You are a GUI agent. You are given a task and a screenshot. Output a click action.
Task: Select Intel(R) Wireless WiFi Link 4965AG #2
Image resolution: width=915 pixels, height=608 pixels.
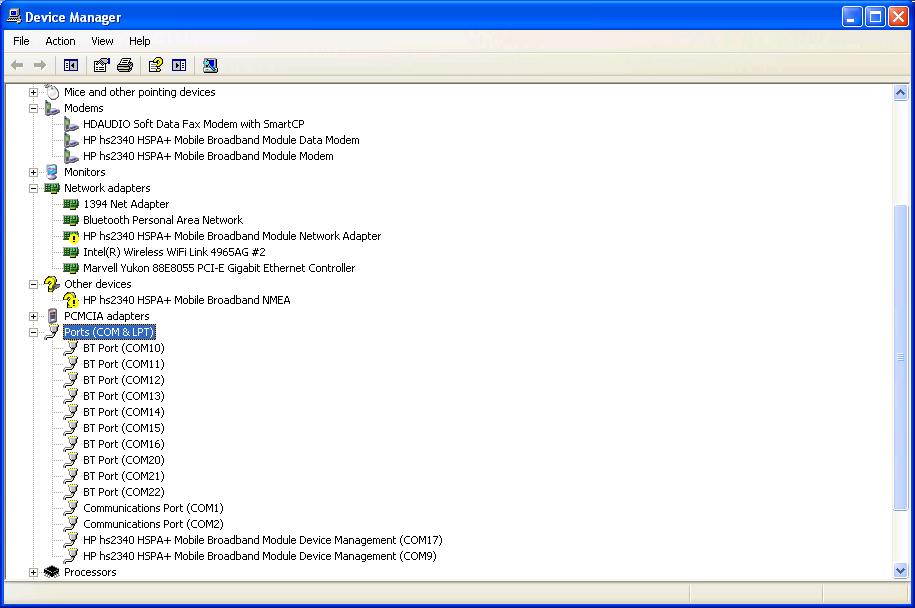[174, 252]
